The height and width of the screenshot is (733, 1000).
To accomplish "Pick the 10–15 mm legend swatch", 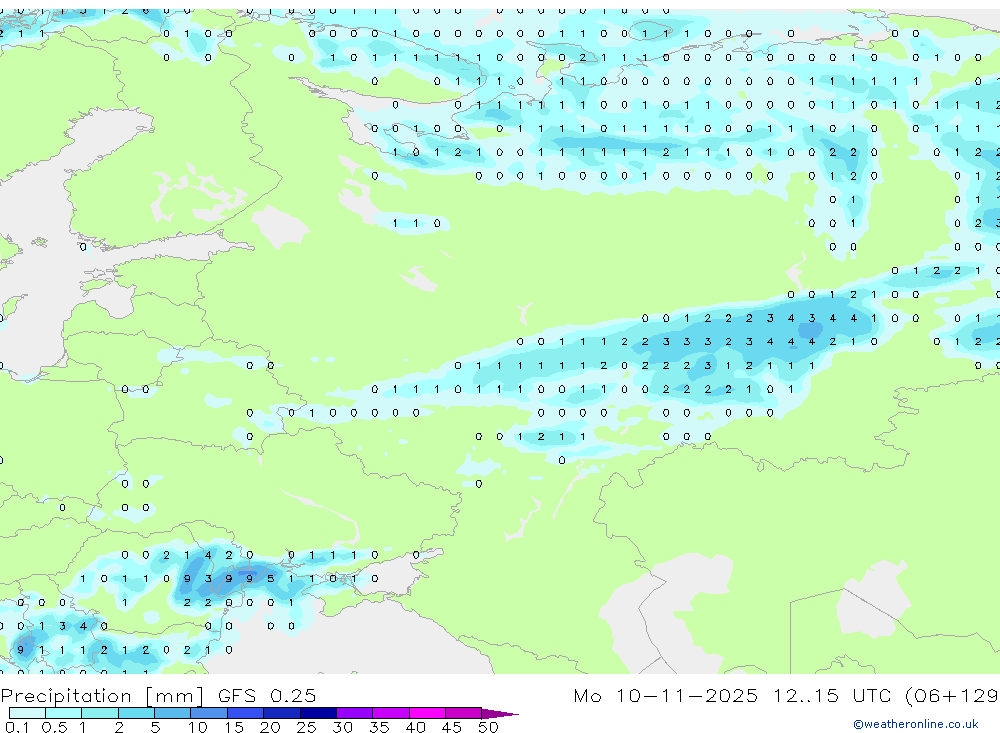I will point(209,713).
